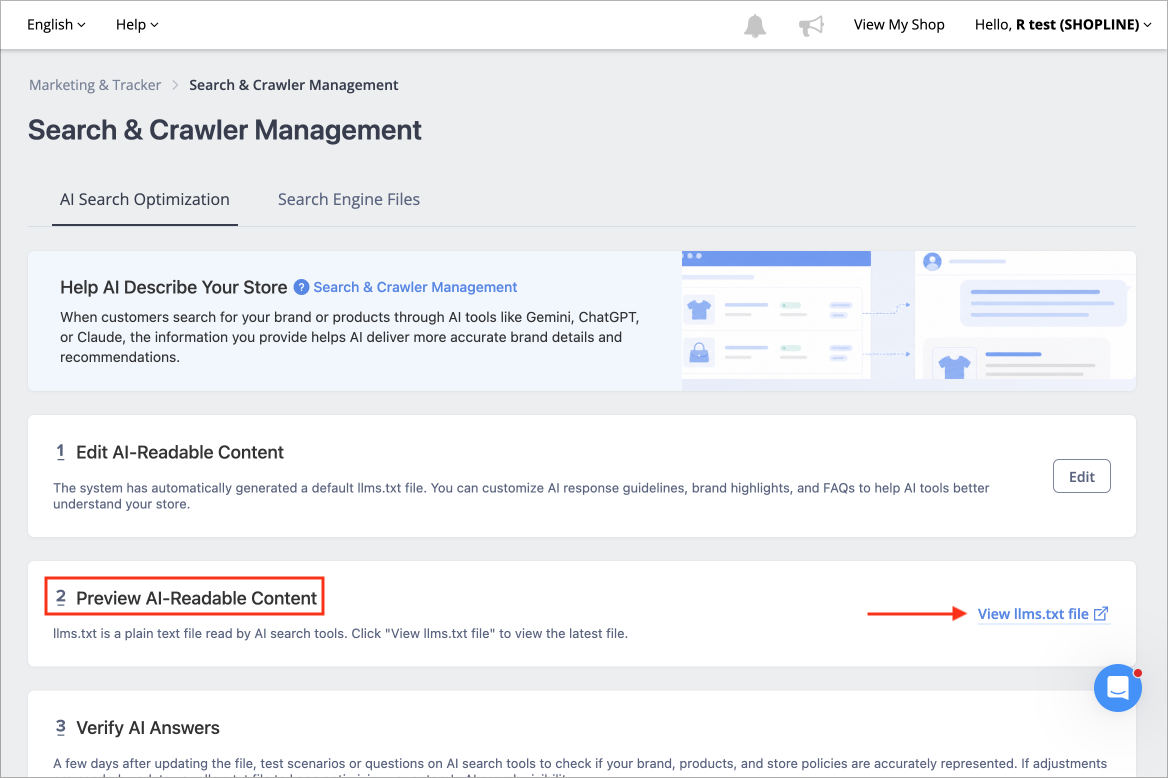The width and height of the screenshot is (1168, 778).
Task: Open the live chat bubble widget
Action: point(1117,688)
